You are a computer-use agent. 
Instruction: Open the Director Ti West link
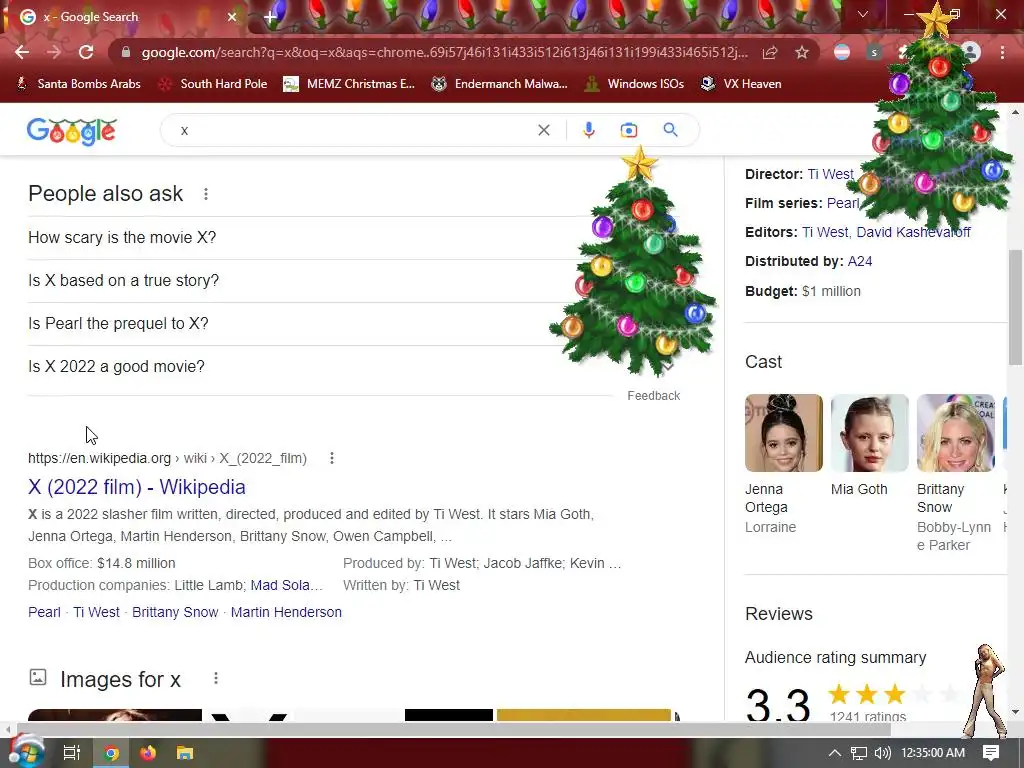coord(830,174)
